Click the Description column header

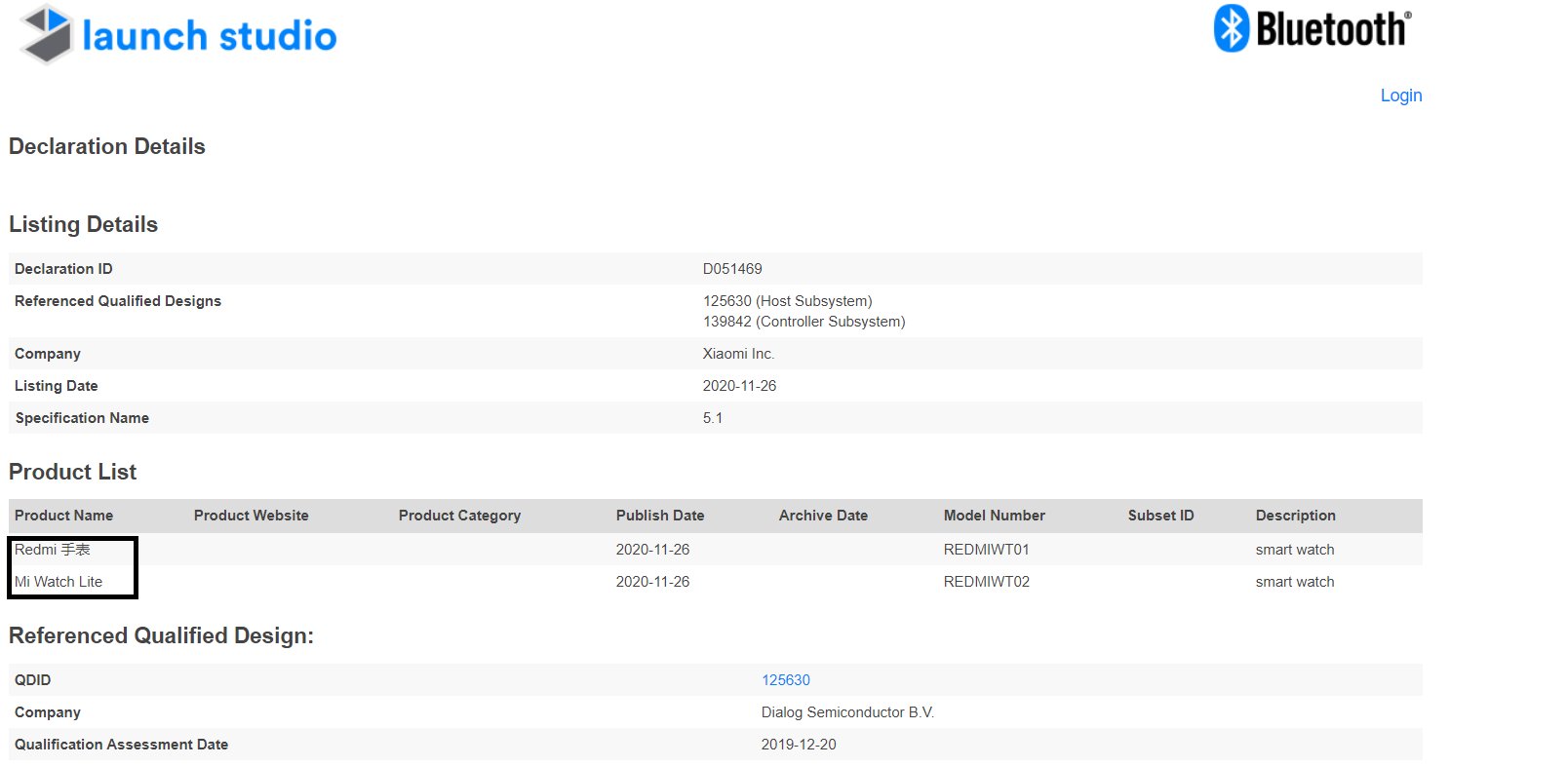(1296, 516)
